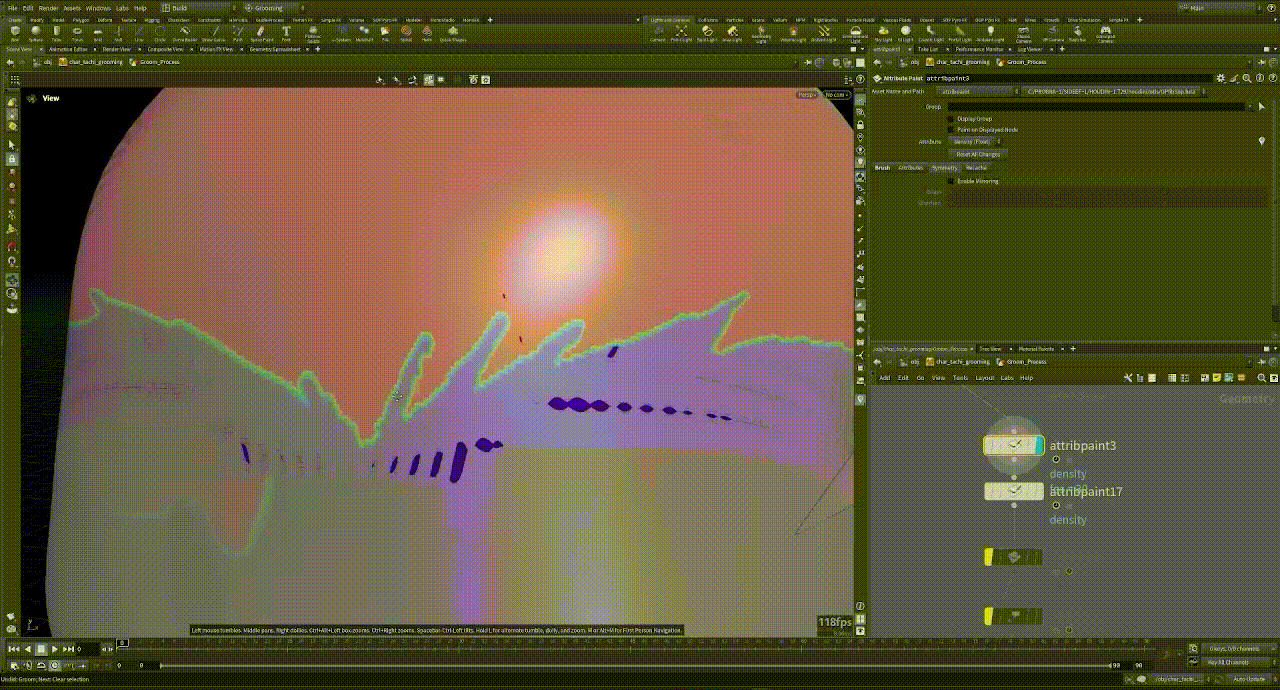
Task: Toggle the Display Group checkbox
Action: pyautogui.click(x=950, y=119)
